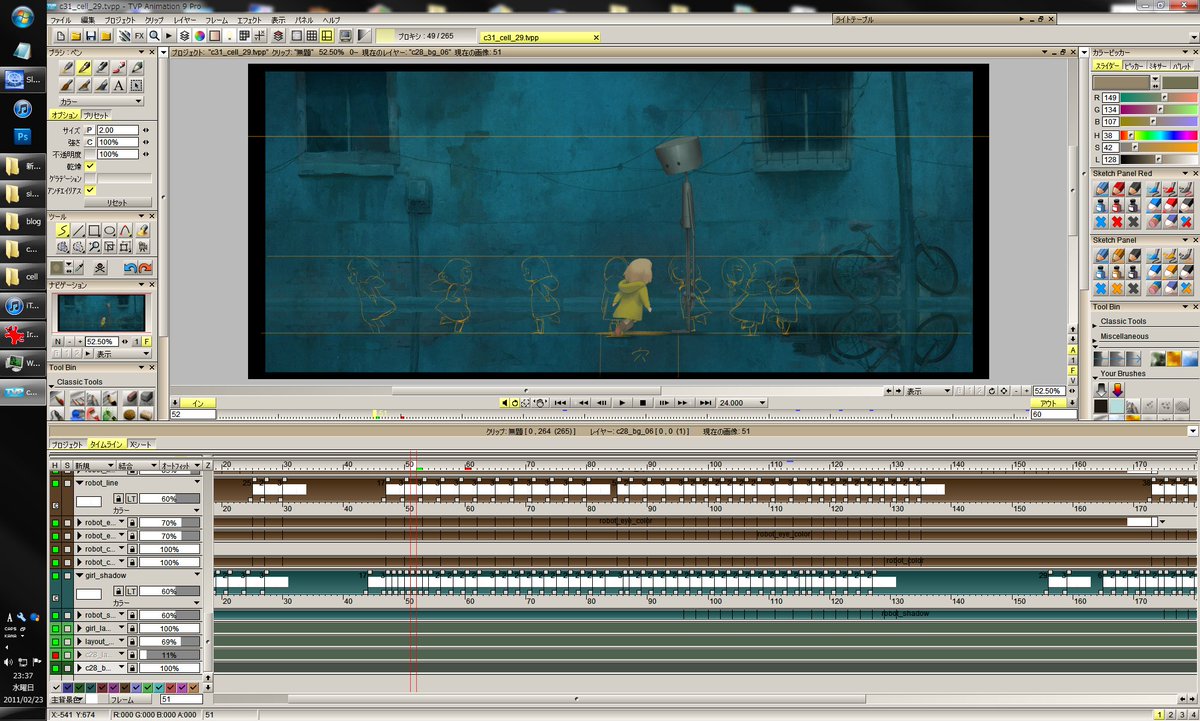Toggle S checkbox on robot_line layer

(67, 482)
